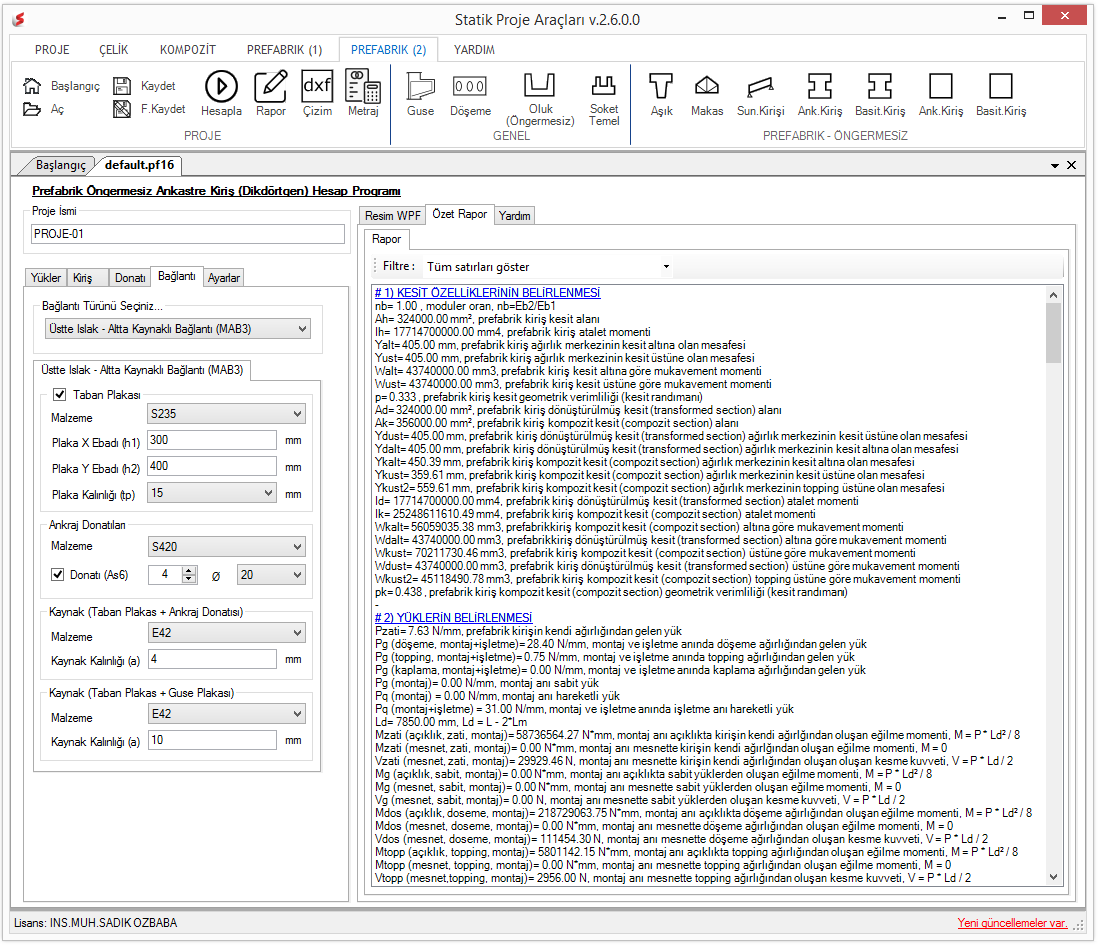Click the Lisans INS.MUH.SADIK OZBABA status text
The height and width of the screenshot is (946, 1098).
point(95,923)
